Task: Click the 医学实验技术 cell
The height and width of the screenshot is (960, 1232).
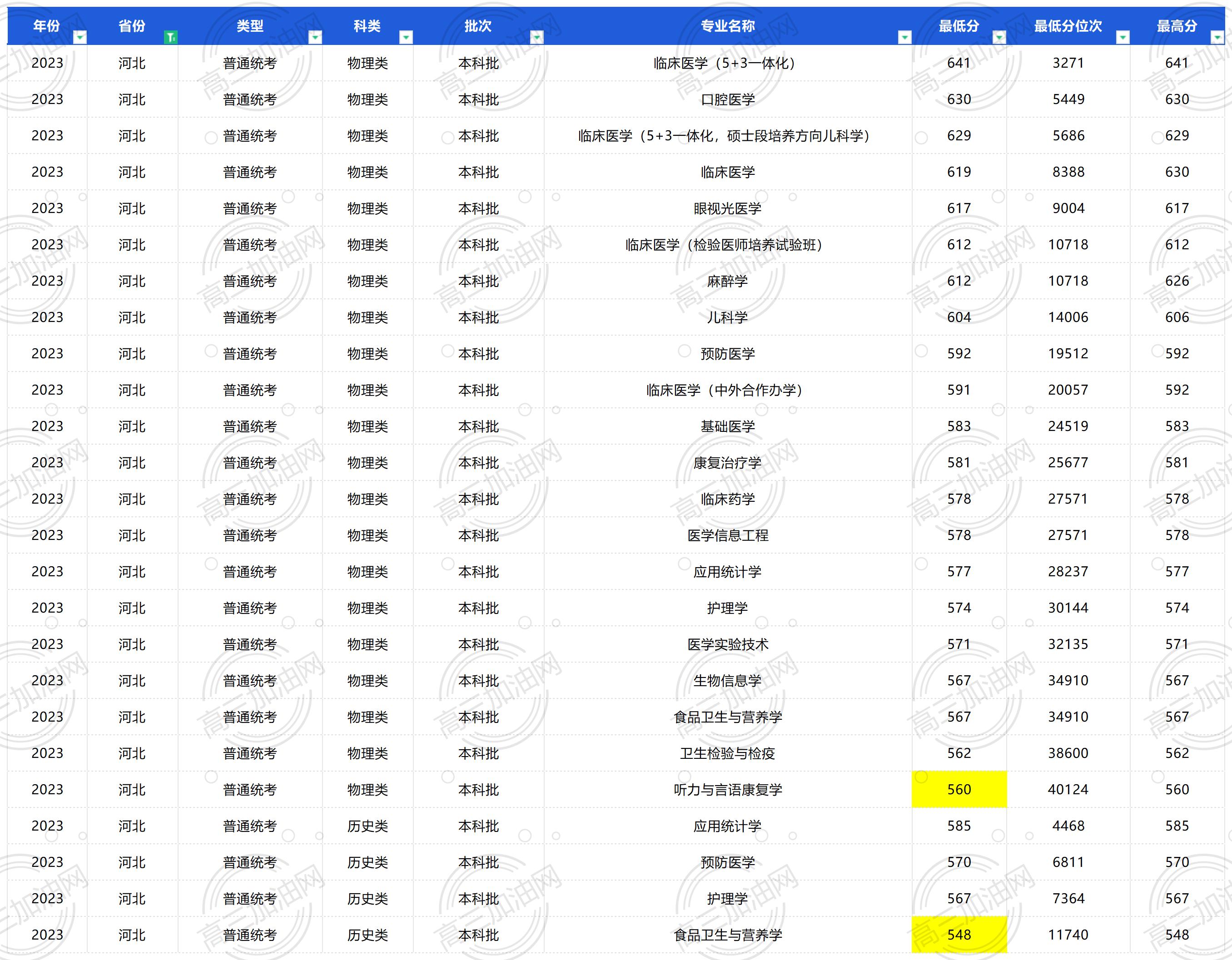Action: [728, 644]
